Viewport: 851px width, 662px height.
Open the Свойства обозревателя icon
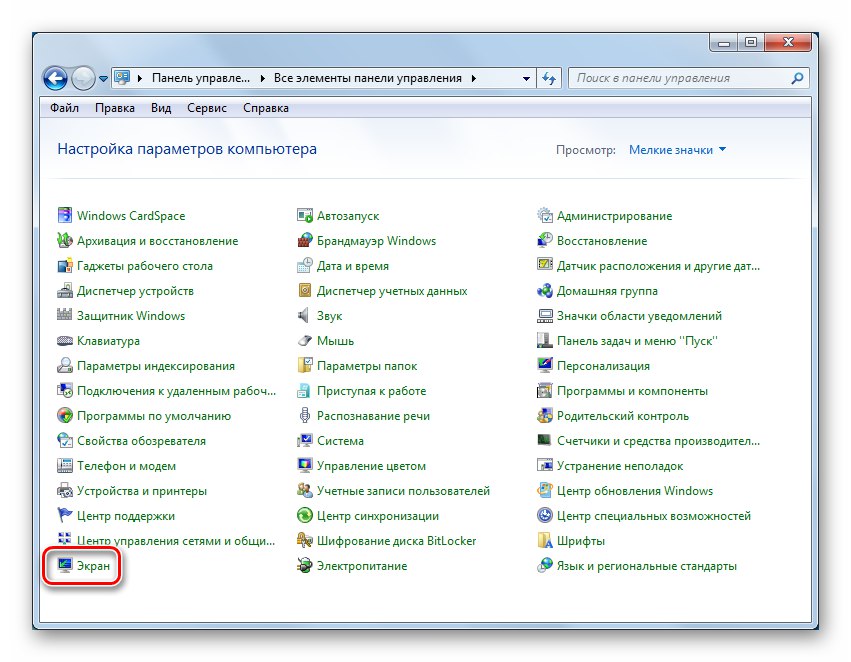click(x=65, y=441)
